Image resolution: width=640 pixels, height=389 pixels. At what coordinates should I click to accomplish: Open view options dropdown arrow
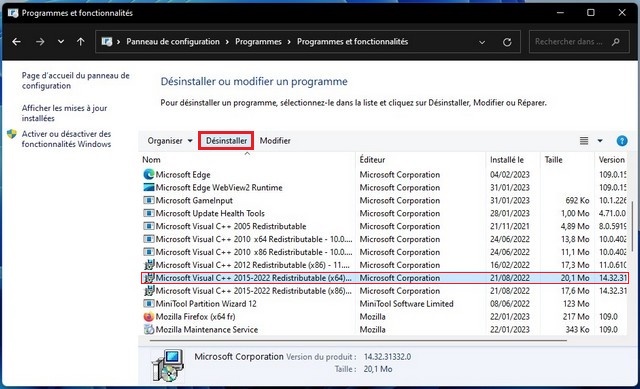pos(600,141)
